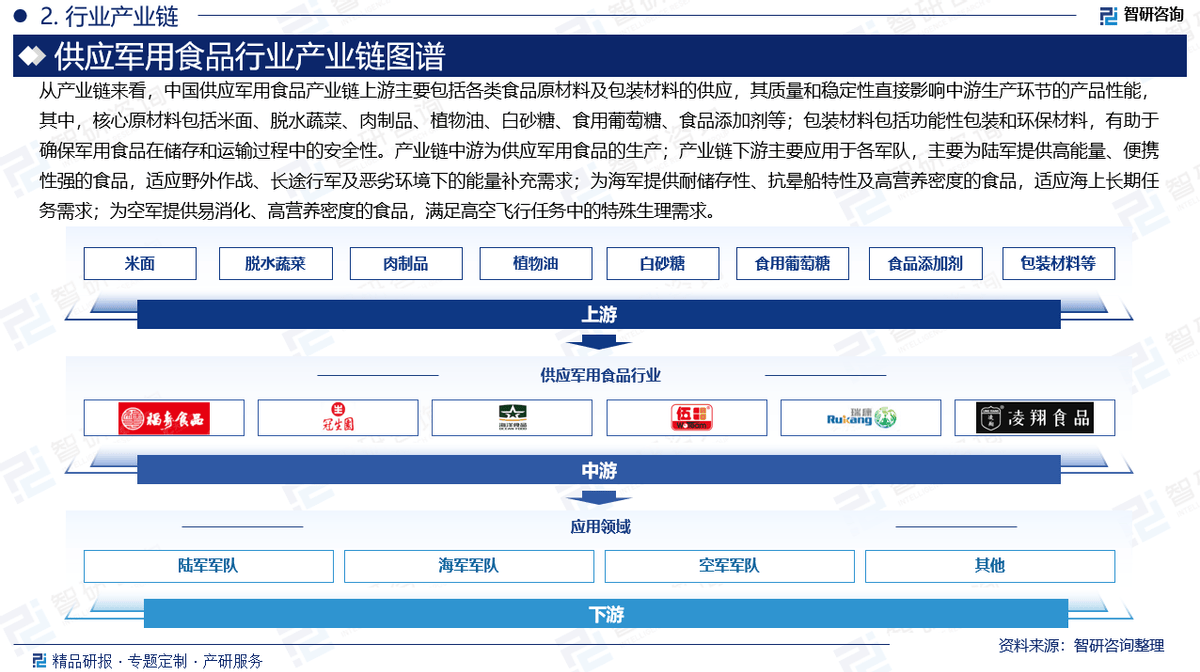Click the light blue 下游 banner

pos(605,614)
